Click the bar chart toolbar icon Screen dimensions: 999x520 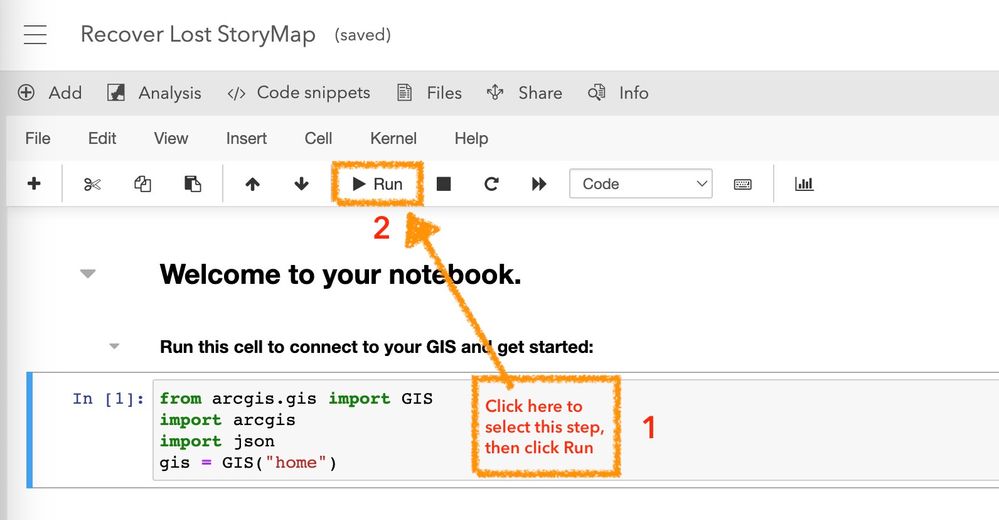(x=804, y=184)
